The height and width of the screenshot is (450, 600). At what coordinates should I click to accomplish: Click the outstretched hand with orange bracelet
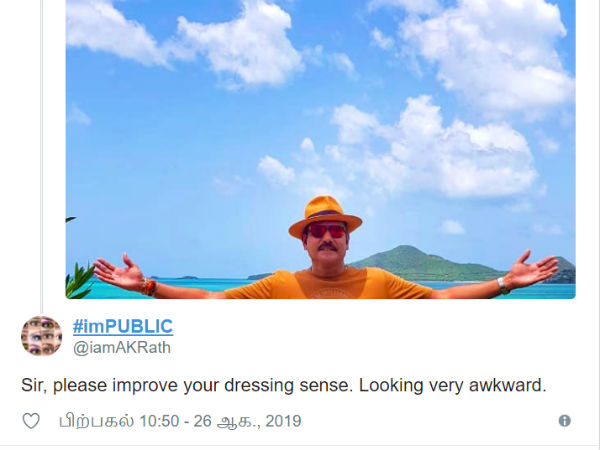click(x=124, y=274)
